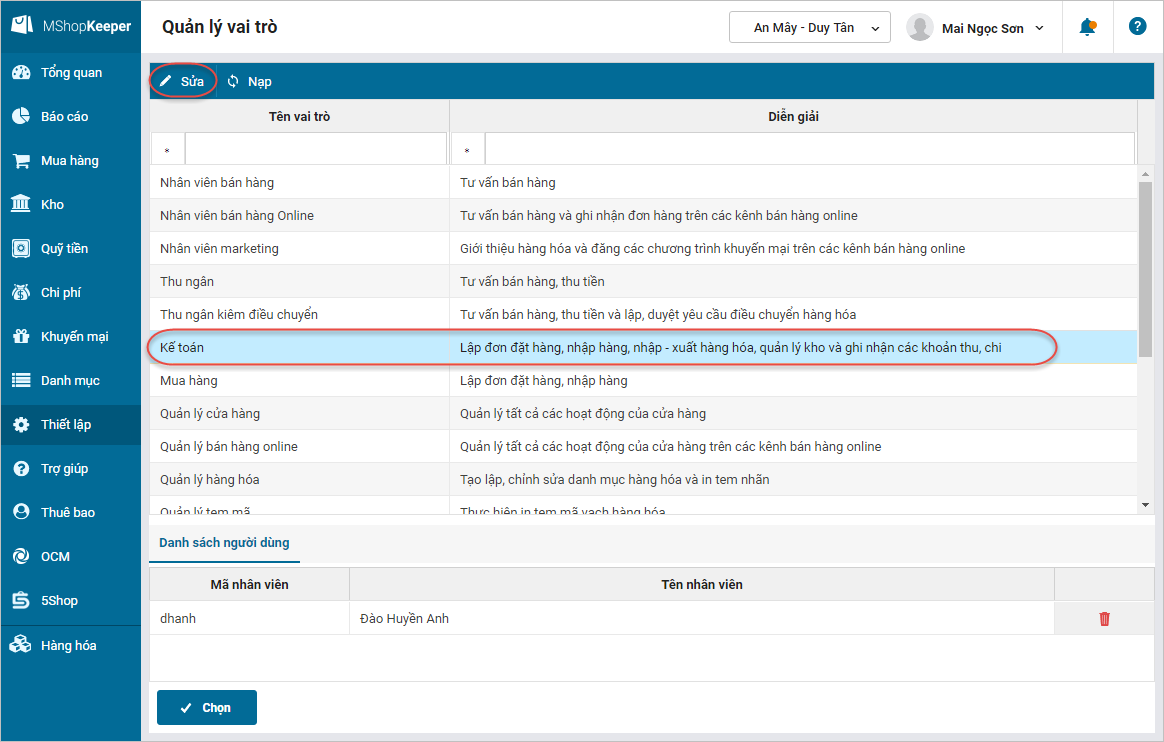Delete user Đào Huyền Anh with trash icon
The height and width of the screenshot is (742, 1164).
[1105, 619]
